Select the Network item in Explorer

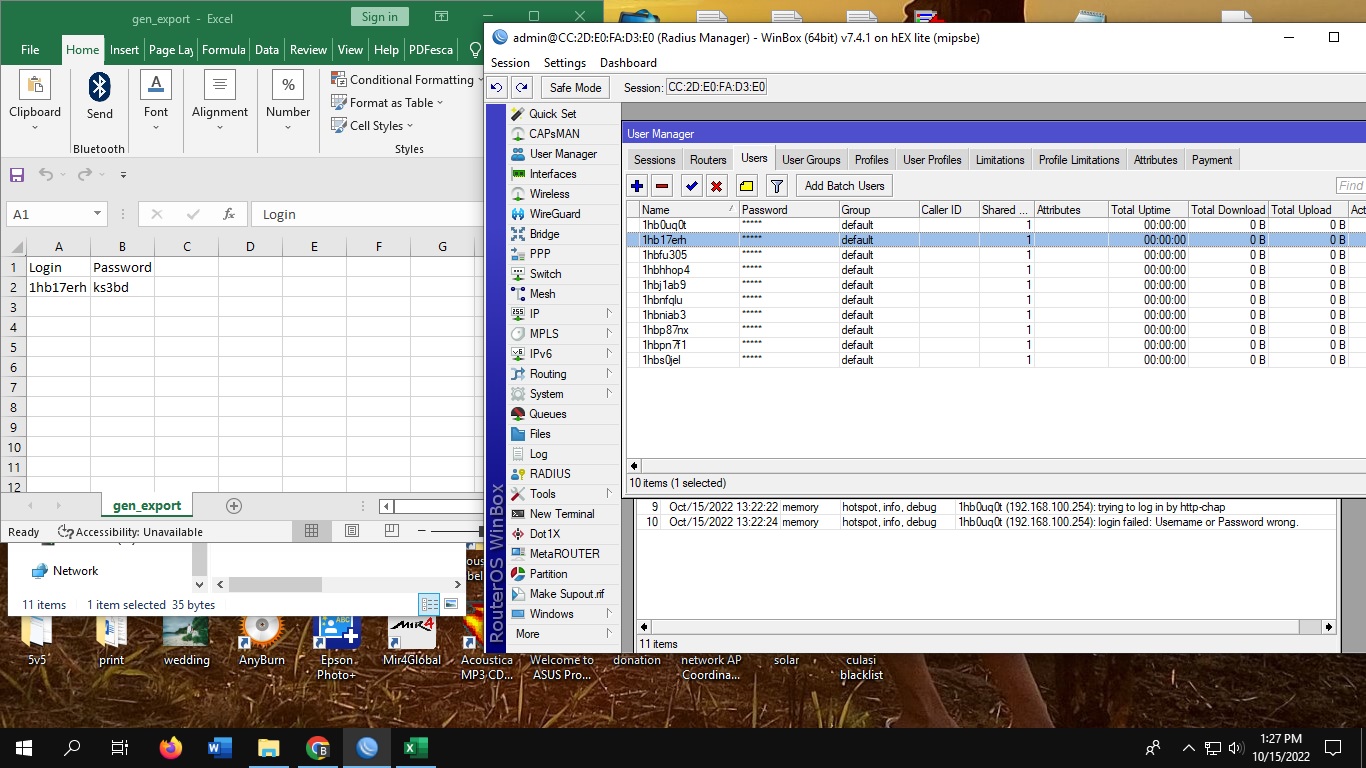(x=75, y=571)
